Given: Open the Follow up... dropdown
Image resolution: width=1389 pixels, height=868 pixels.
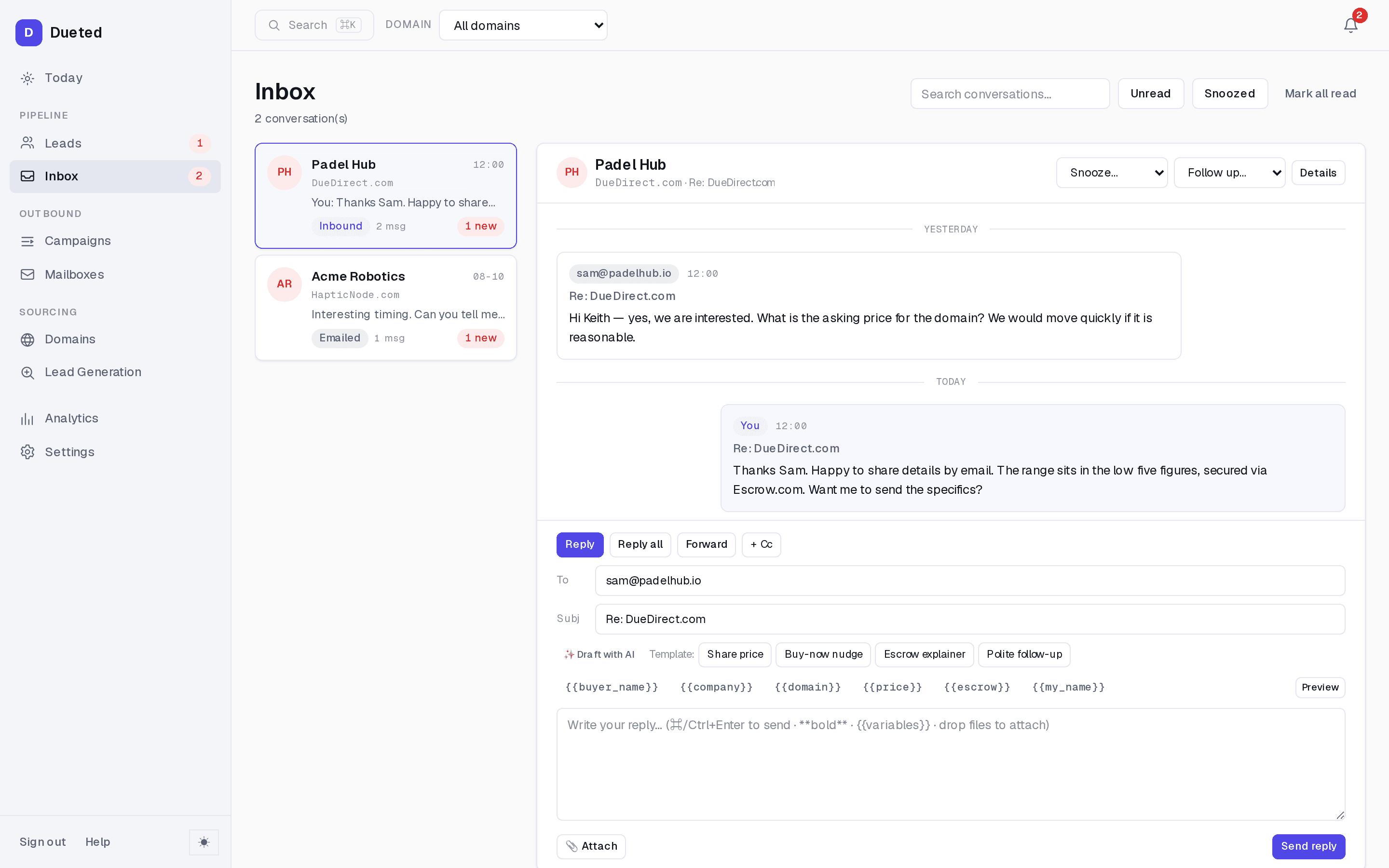Looking at the screenshot, I should (x=1229, y=173).
